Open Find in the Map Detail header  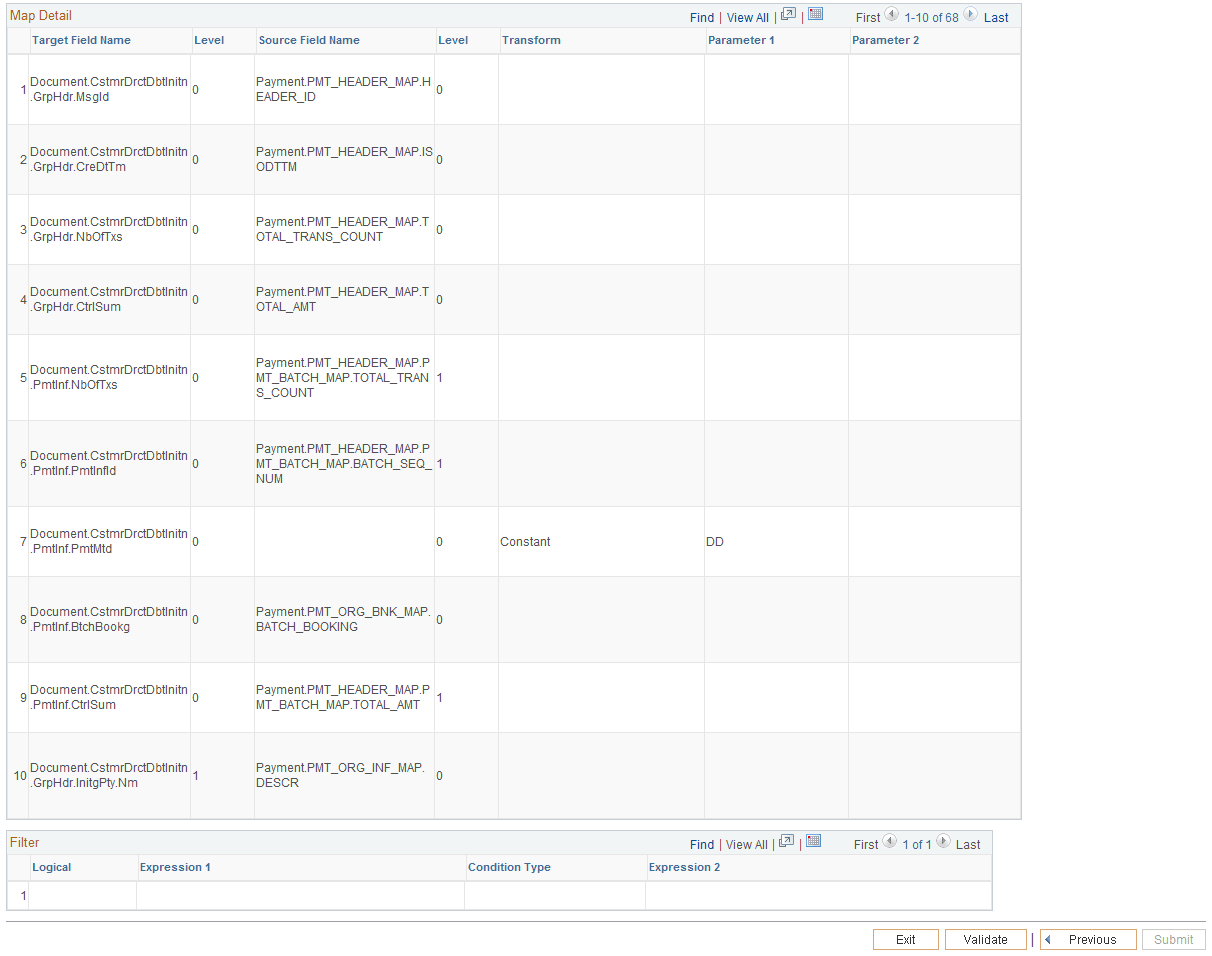702,17
